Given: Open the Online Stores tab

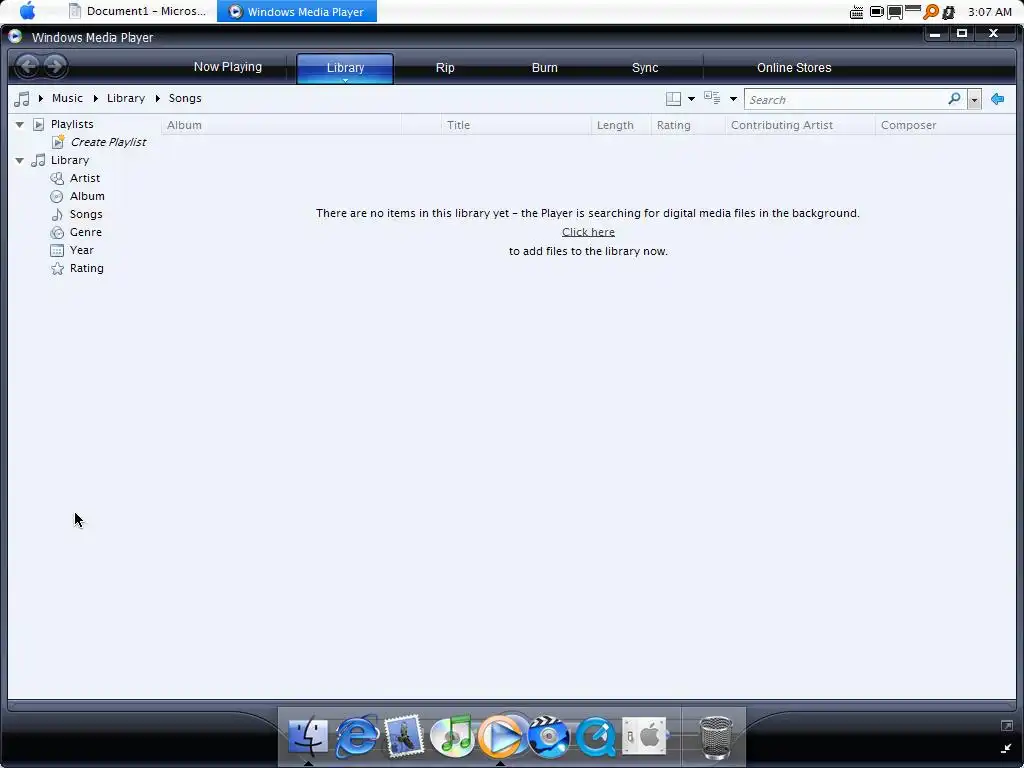Looking at the screenshot, I should tap(793, 67).
